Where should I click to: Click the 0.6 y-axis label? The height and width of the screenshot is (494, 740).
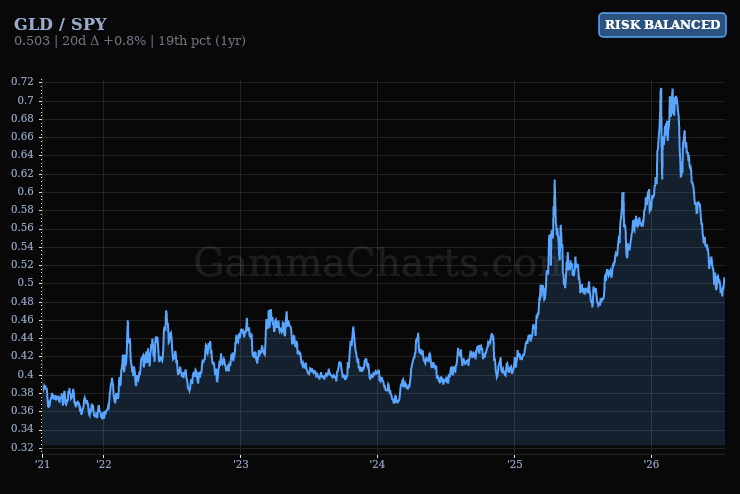point(25,192)
